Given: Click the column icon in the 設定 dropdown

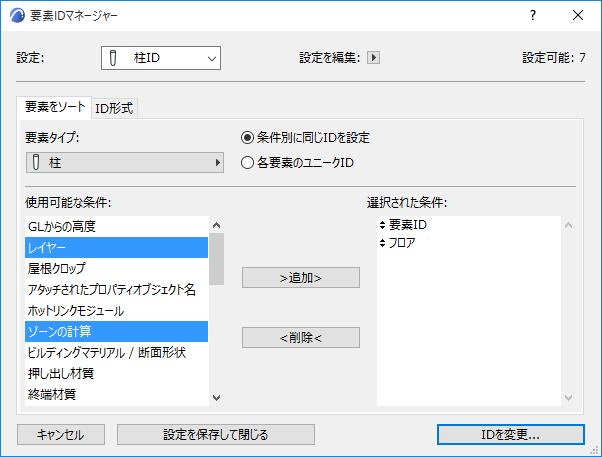Looking at the screenshot, I should (x=116, y=59).
